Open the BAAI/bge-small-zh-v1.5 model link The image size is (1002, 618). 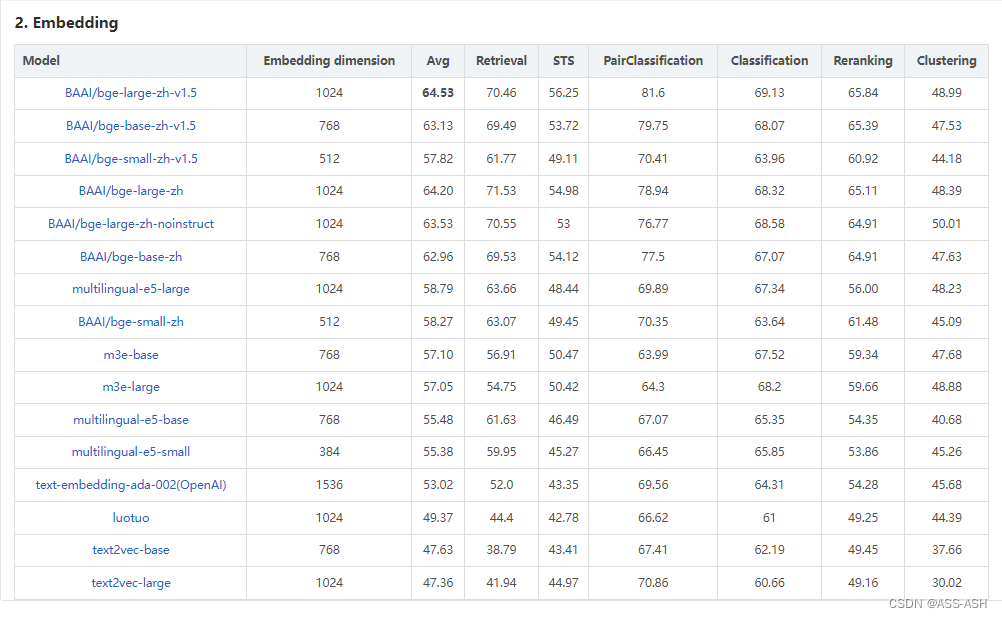[x=130, y=158]
